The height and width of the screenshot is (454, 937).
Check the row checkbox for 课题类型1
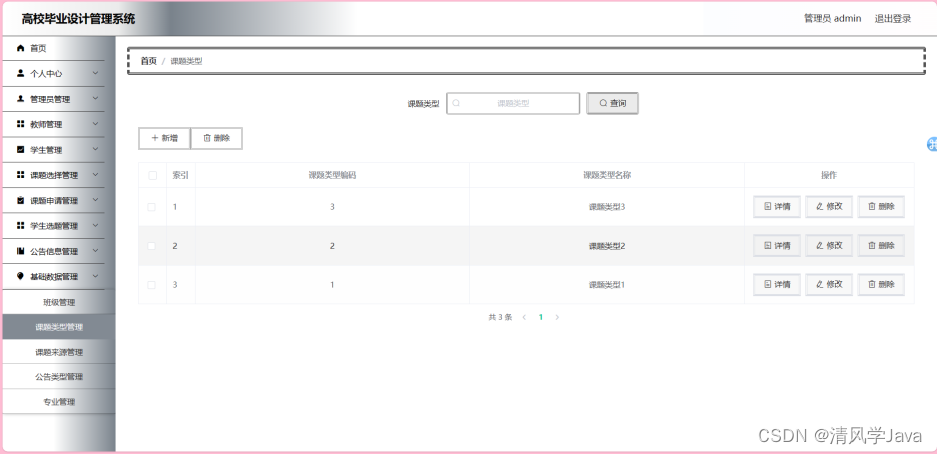coord(152,284)
